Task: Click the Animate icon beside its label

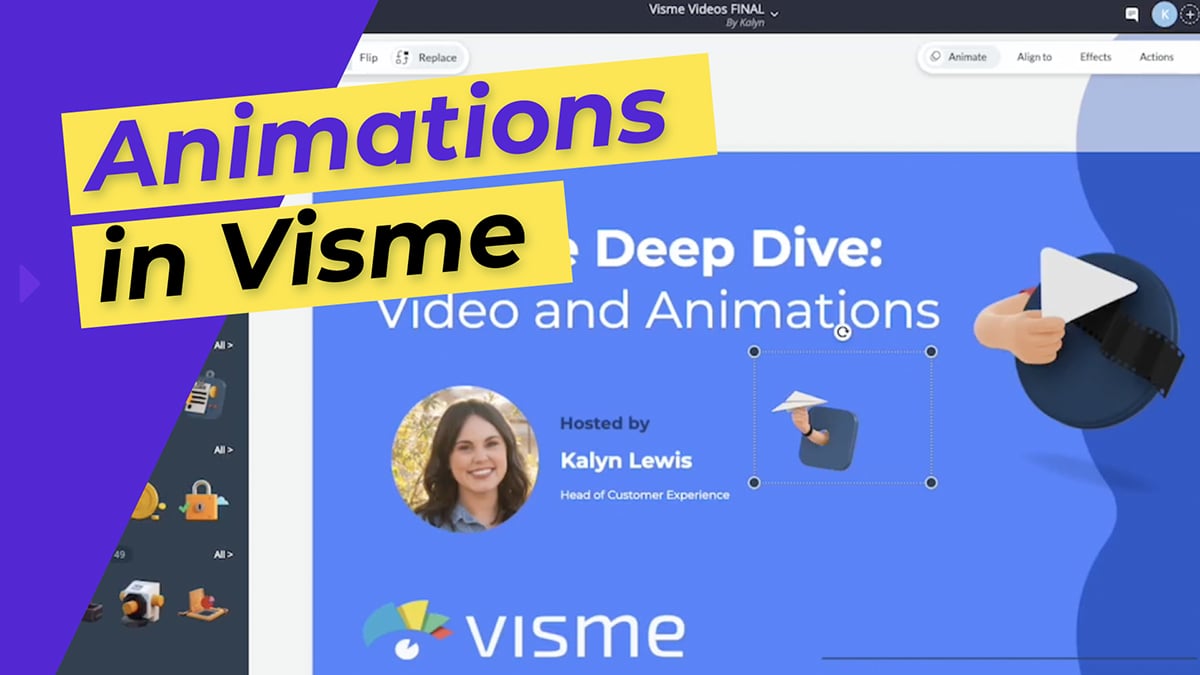Action: click(936, 57)
